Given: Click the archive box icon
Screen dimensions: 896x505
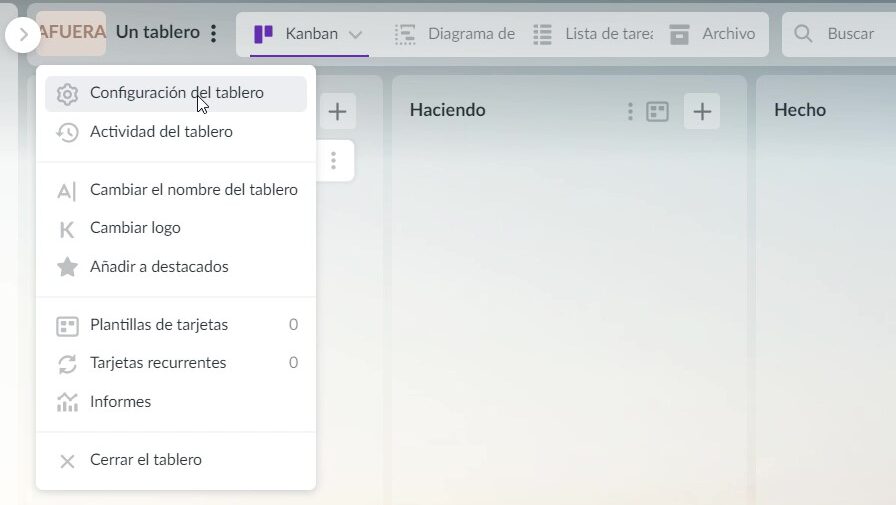Looking at the screenshot, I should (x=679, y=34).
